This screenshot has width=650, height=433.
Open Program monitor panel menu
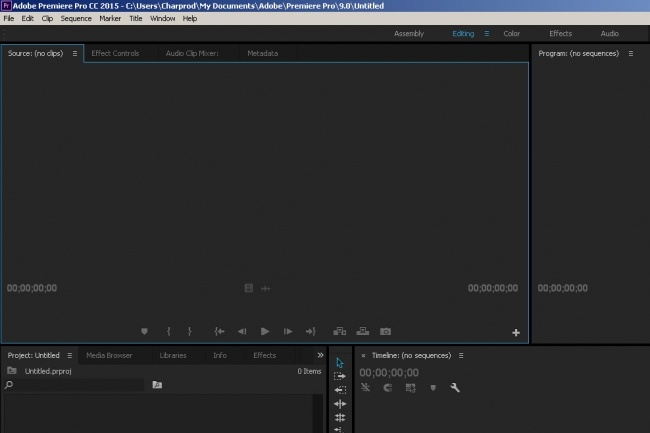click(x=631, y=53)
